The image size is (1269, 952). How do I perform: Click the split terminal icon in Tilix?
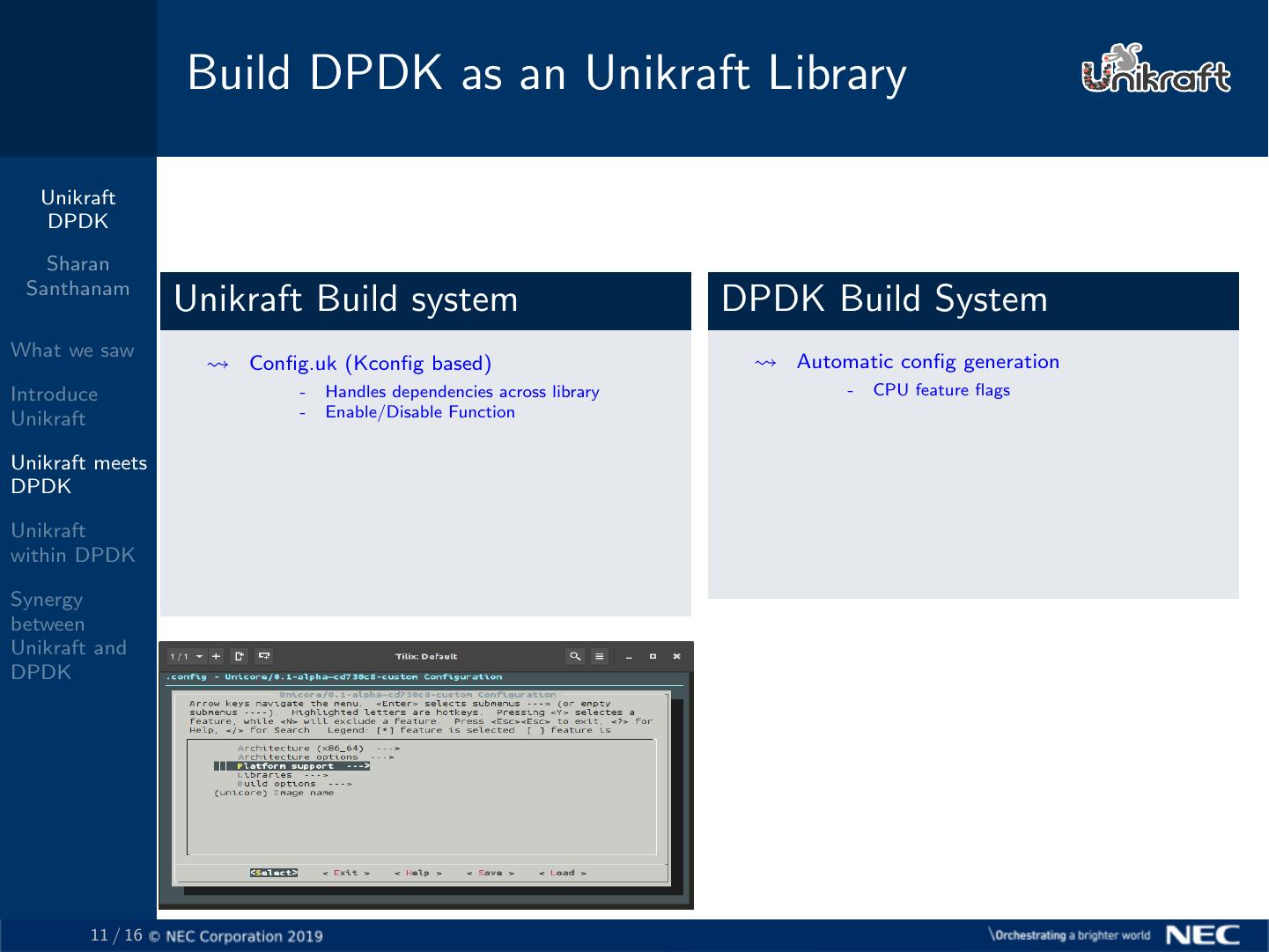tap(263, 655)
